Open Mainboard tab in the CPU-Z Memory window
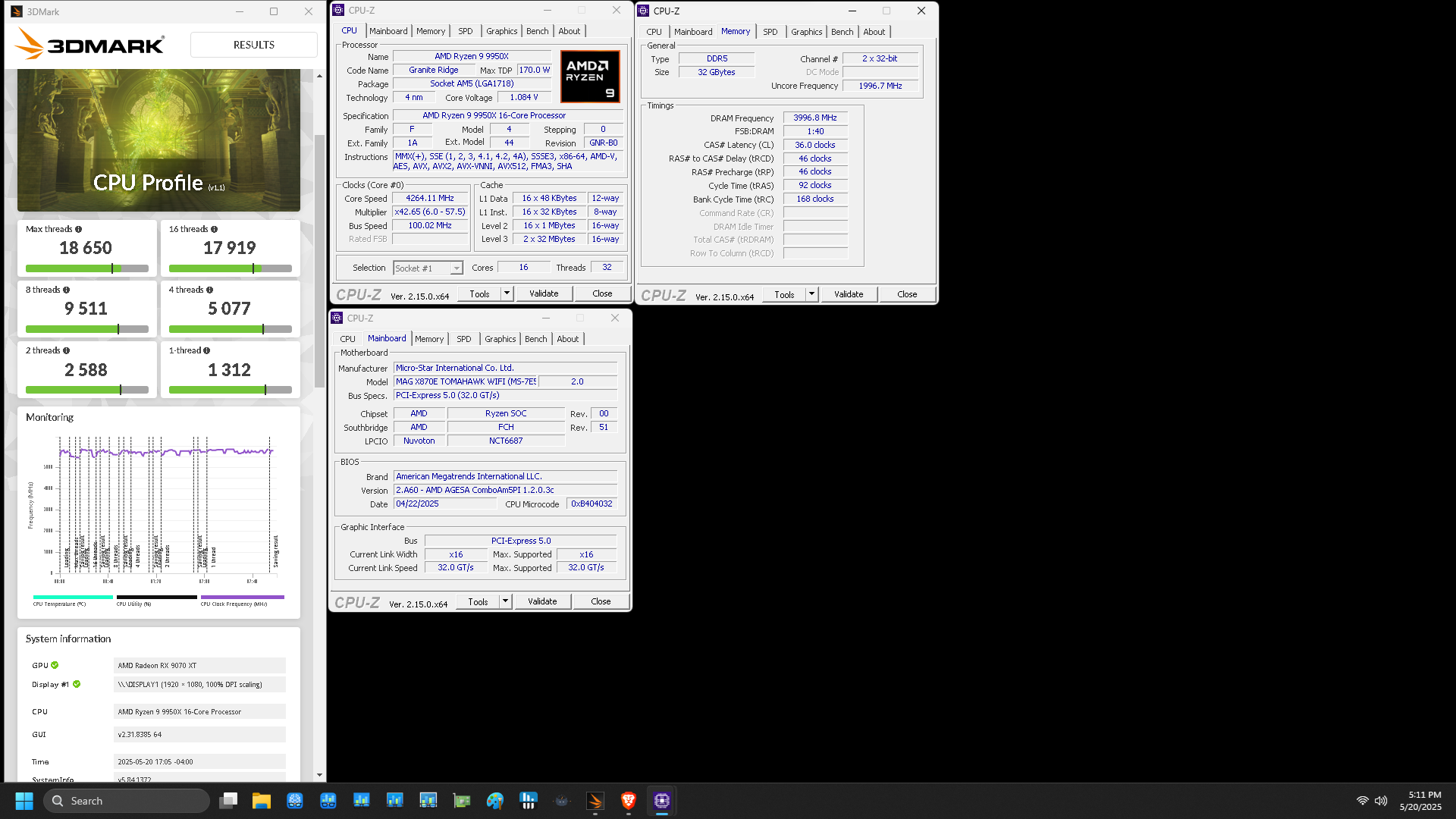This screenshot has width=1456, height=819. [x=693, y=32]
